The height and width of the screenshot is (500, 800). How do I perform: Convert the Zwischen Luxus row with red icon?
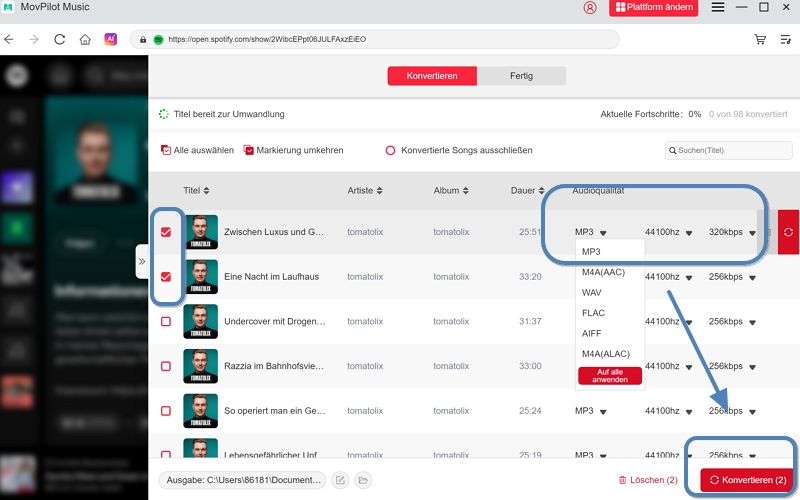coord(788,232)
